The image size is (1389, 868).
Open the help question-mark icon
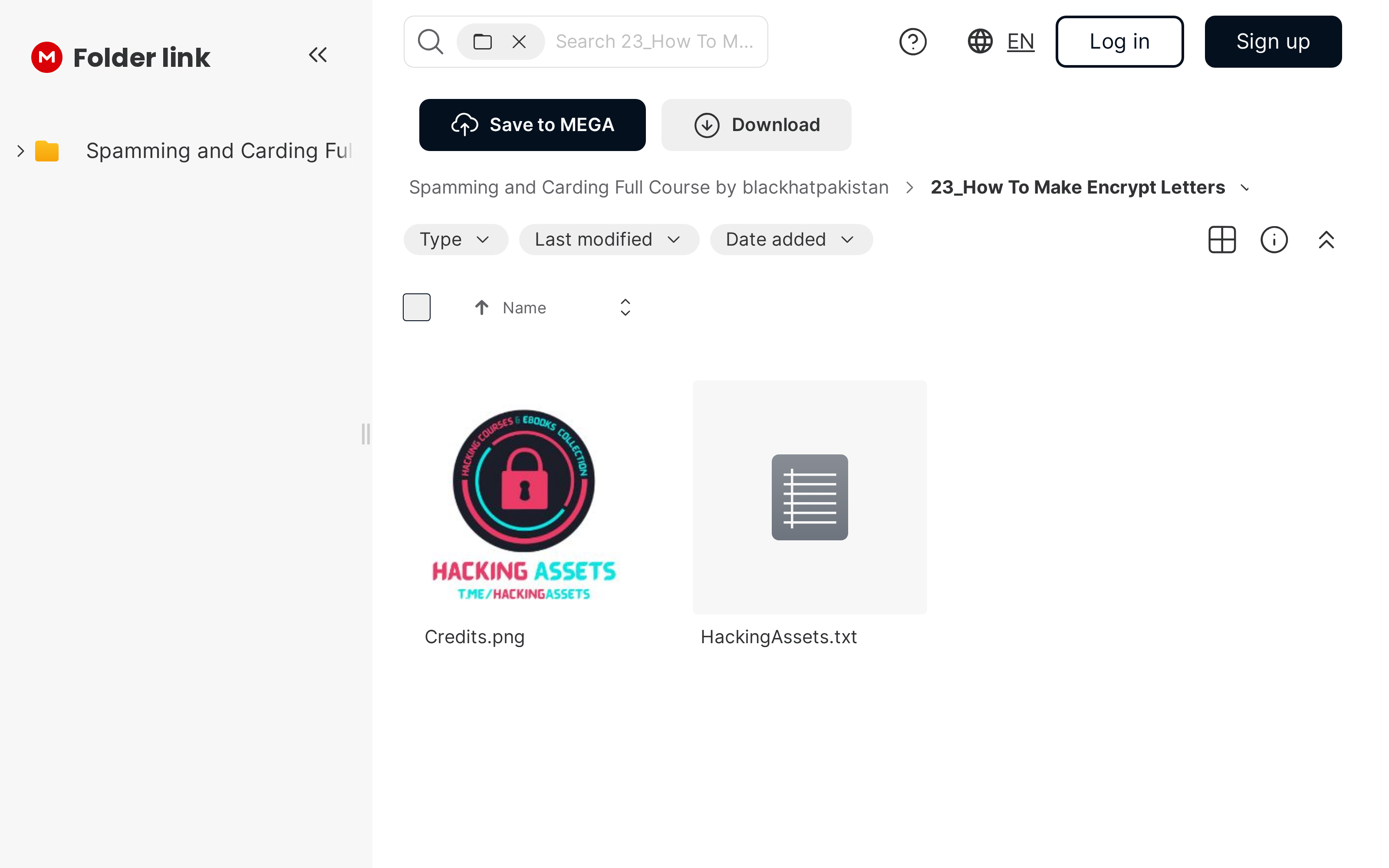pyautogui.click(x=912, y=42)
